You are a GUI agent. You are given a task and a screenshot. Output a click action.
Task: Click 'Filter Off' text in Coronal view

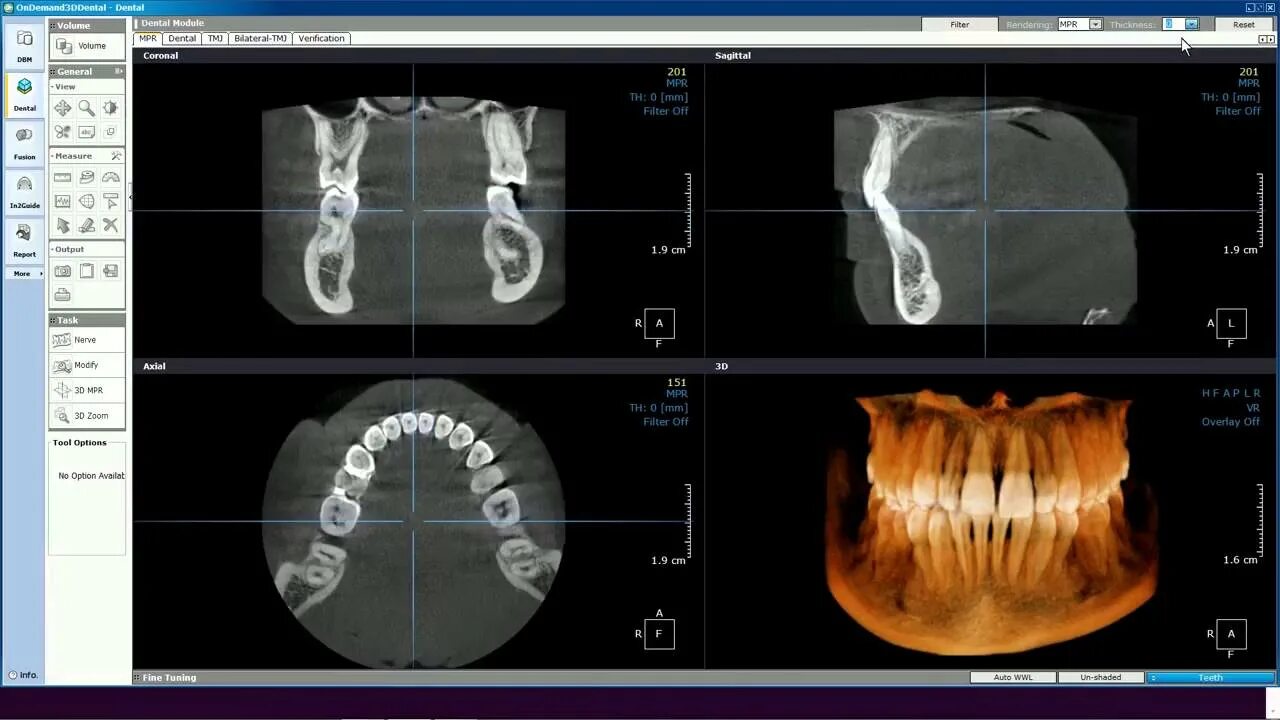point(666,111)
